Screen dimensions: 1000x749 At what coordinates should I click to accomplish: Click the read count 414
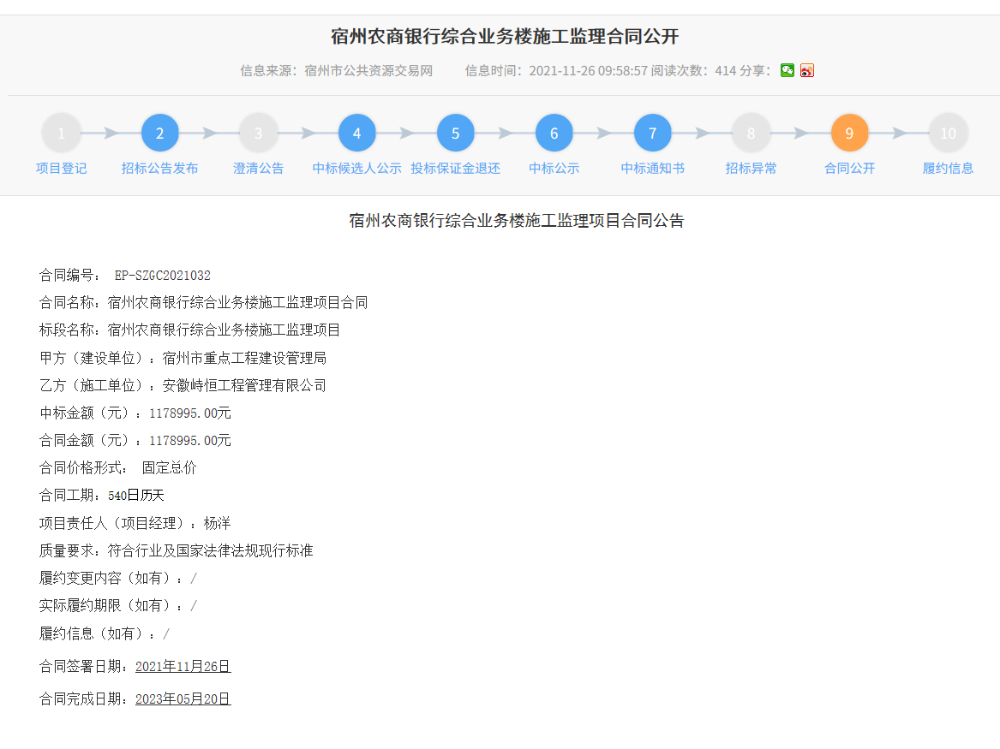pos(725,71)
